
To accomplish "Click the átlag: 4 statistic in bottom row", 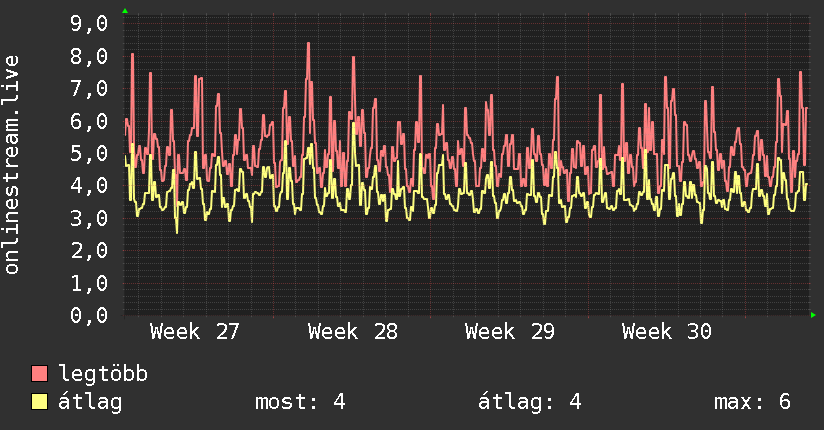I will (x=530, y=402).
